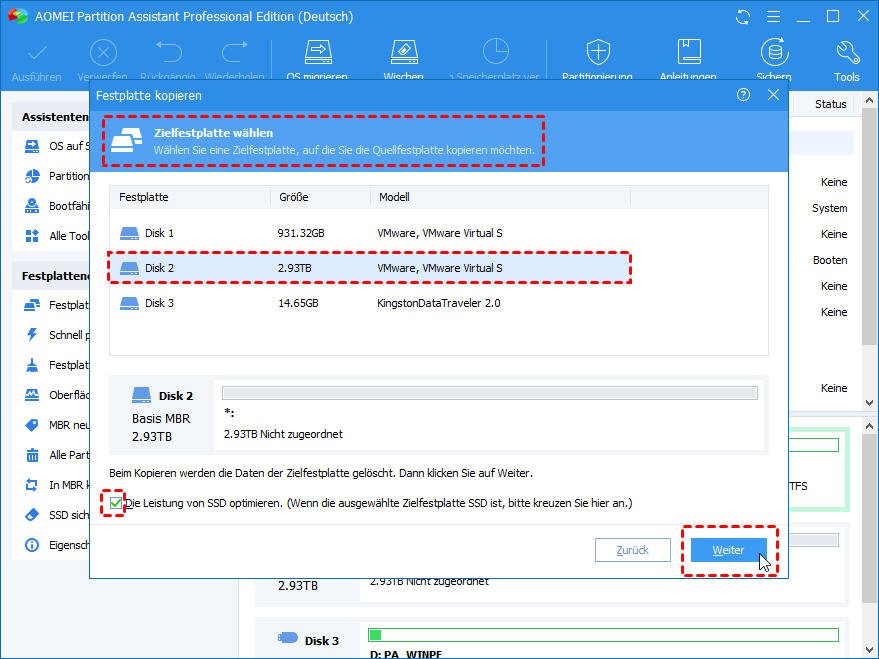This screenshot has height=659, width=879.
Task: Open help in Festplatte kopieren dialog
Action: 743,95
